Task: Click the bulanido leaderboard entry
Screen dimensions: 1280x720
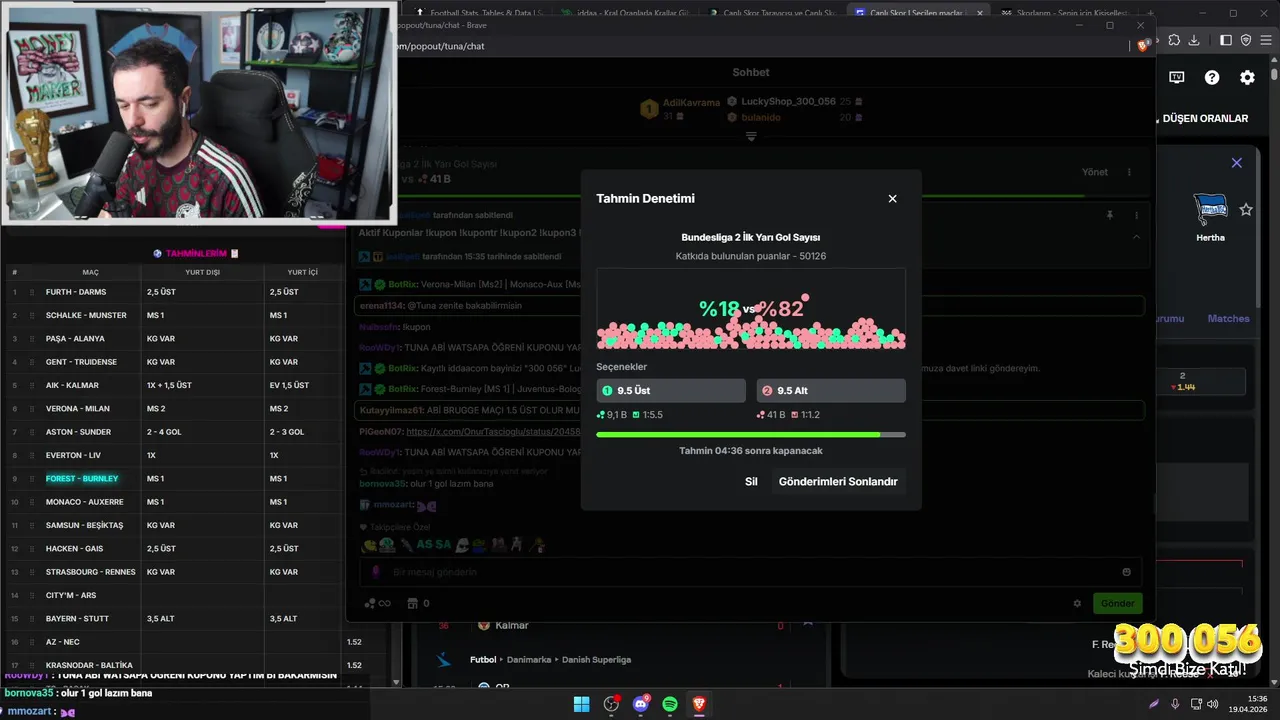Action: coord(794,117)
